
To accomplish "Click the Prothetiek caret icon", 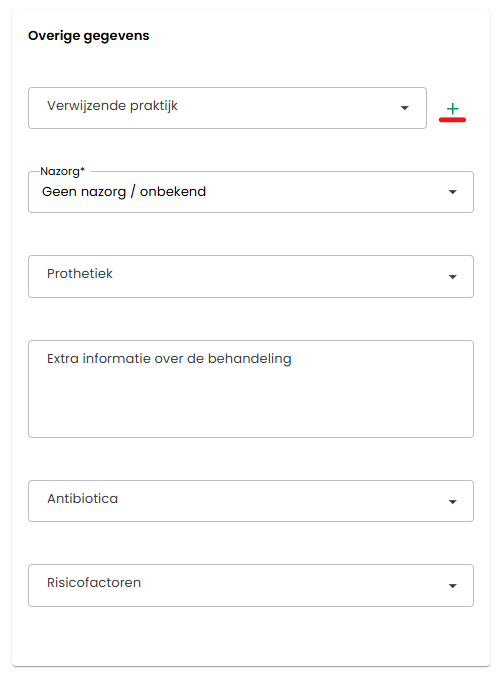I will coord(452,277).
